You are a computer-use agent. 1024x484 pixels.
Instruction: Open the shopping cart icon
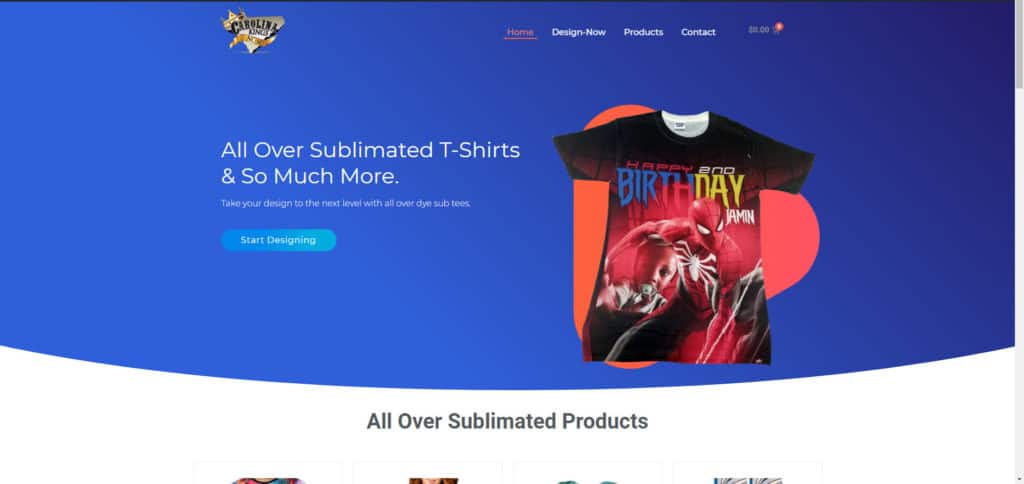pos(775,30)
